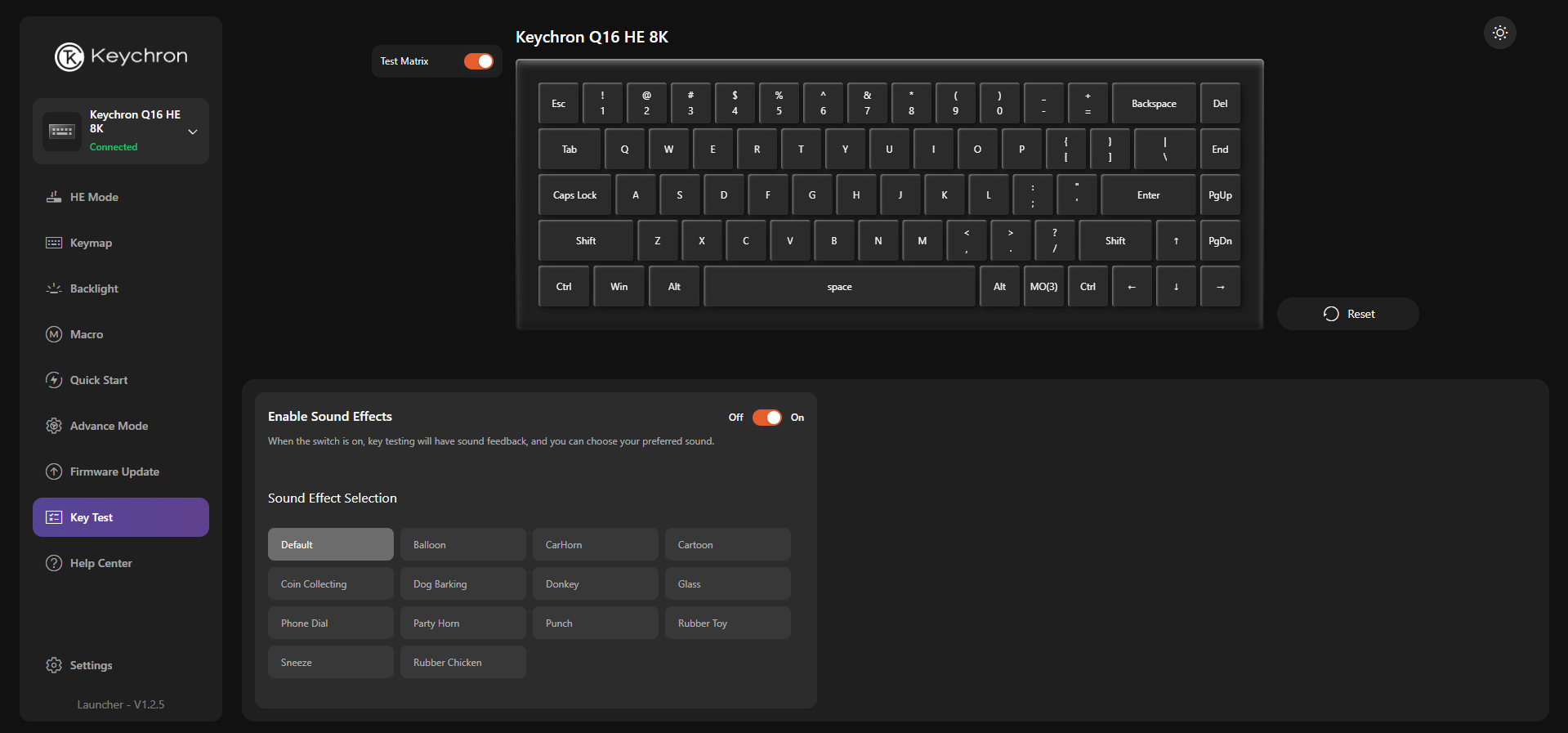Click the Backspace key on keyboard
Viewport: 1568px width, 733px height.
pyautogui.click(x=1154, y=104)
